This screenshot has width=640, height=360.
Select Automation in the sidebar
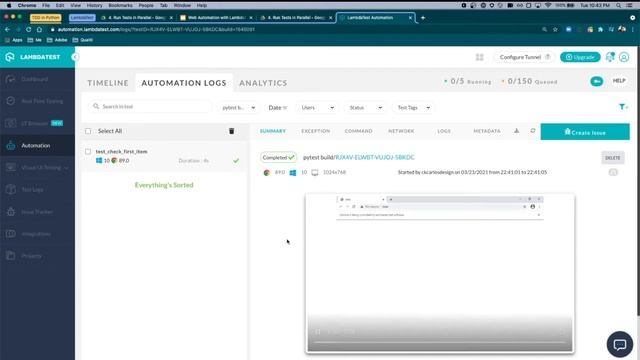(37, 145)
